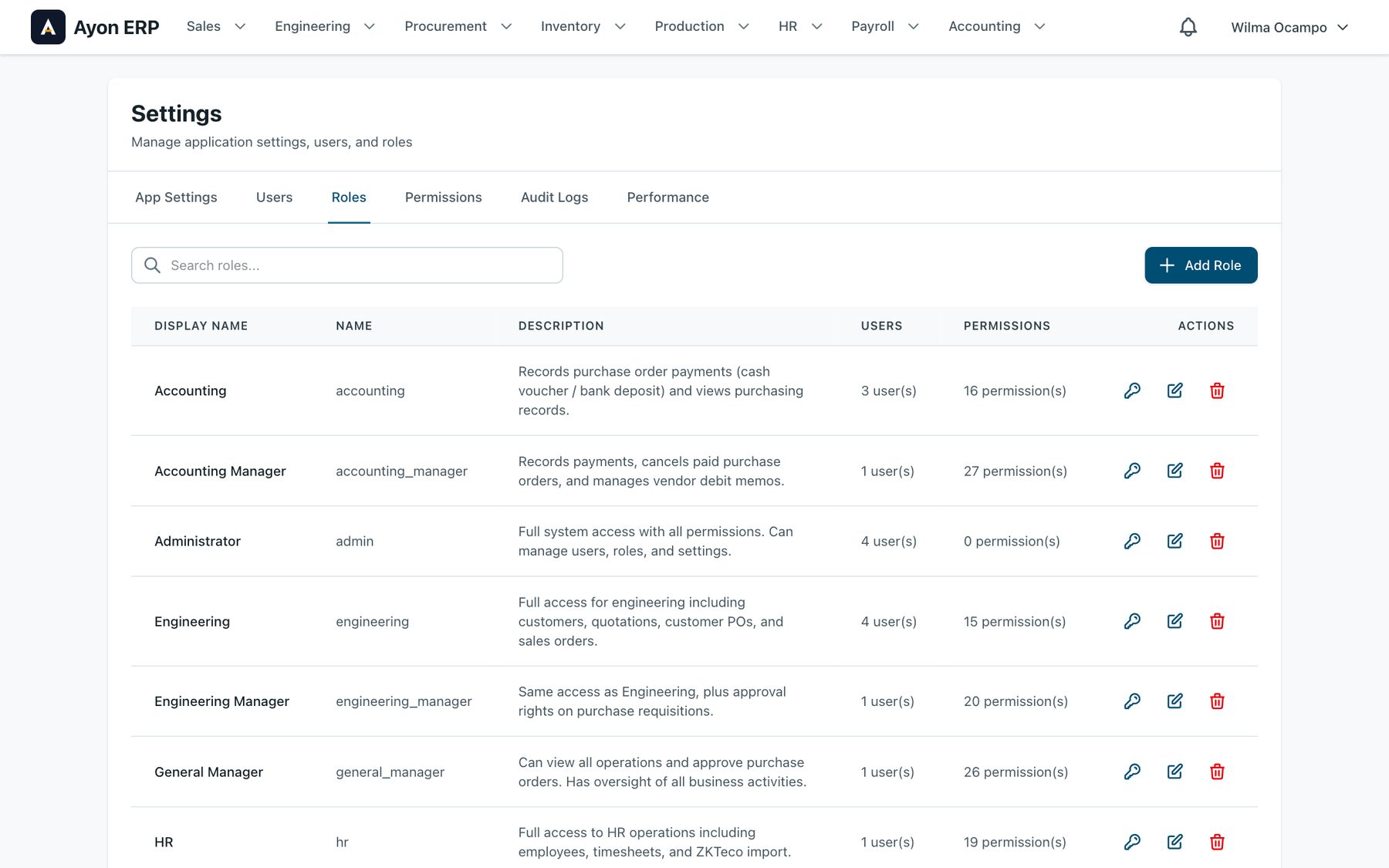Delete the General Manager role
Image resolution: width=1389 pixels, height=868 pixels.
pos(1217,772)
